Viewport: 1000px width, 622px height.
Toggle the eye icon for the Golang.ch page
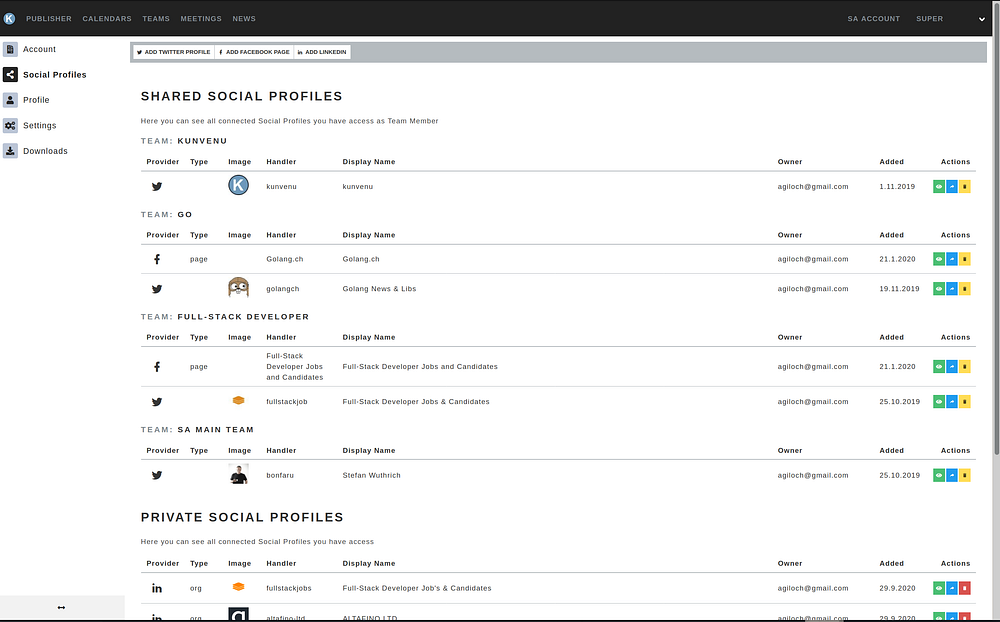[x=939, y=259]
